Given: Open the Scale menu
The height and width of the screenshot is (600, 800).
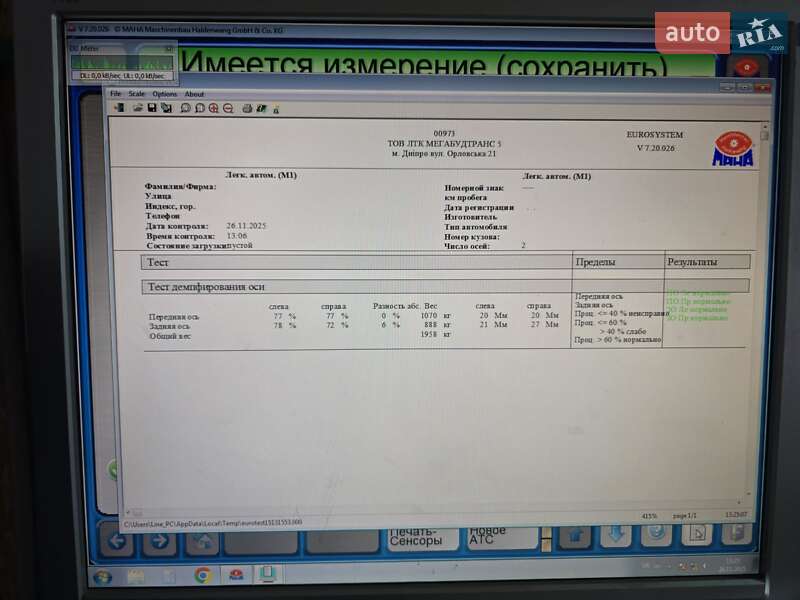Looking at the screenshot, I should [x=137, y=94].
